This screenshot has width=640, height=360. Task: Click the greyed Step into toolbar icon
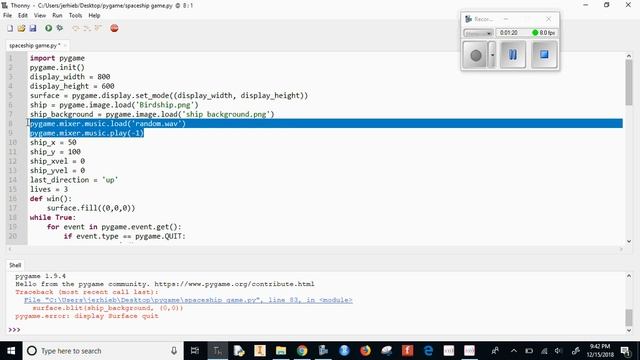87,28
